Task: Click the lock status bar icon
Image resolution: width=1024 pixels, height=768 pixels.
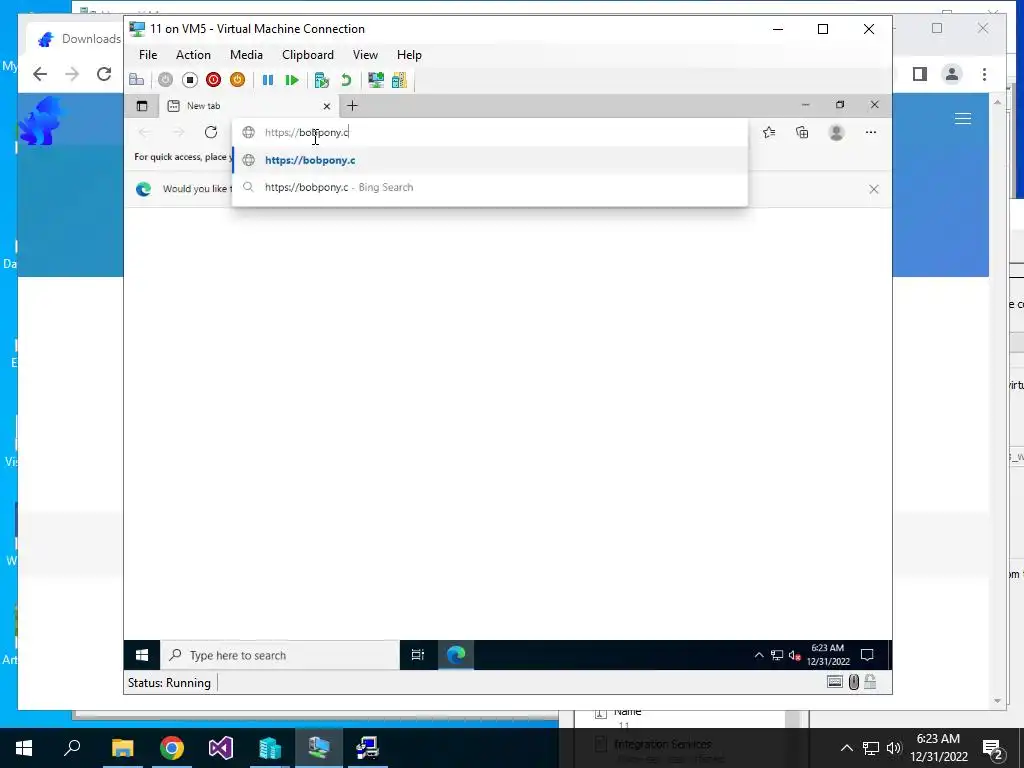Action: click(x=870, y=682)
